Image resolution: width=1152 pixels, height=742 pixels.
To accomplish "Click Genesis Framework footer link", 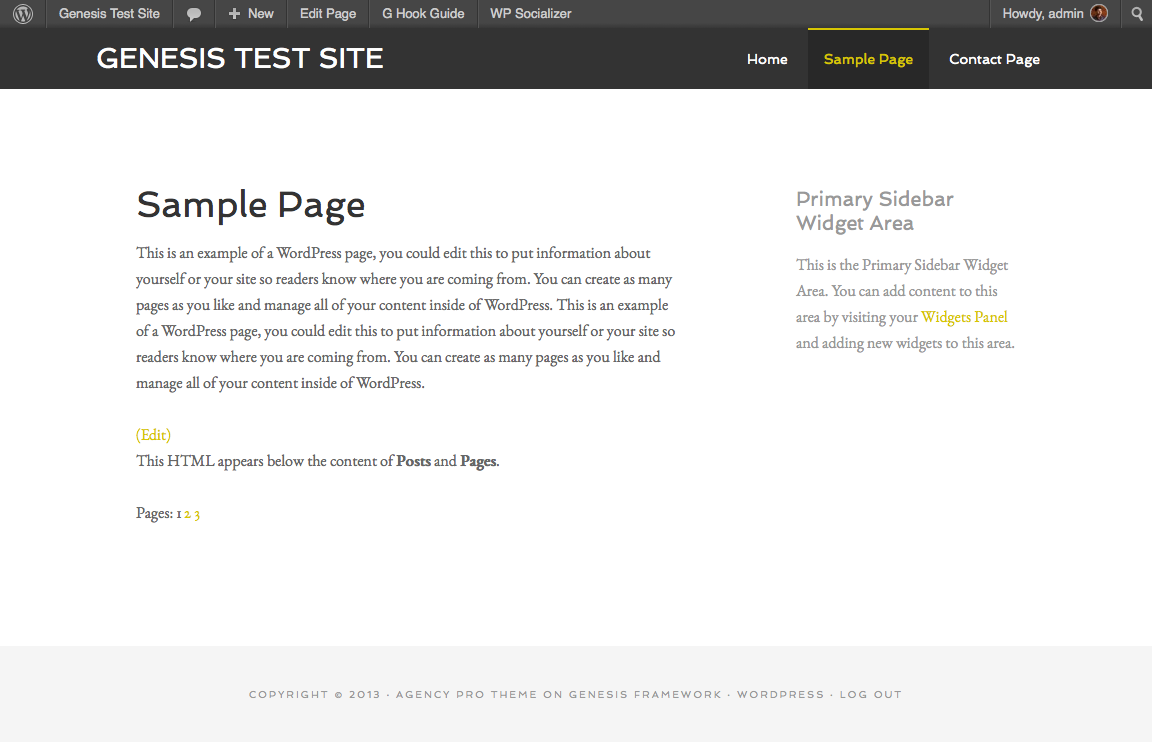I will (x=645, y=694).
